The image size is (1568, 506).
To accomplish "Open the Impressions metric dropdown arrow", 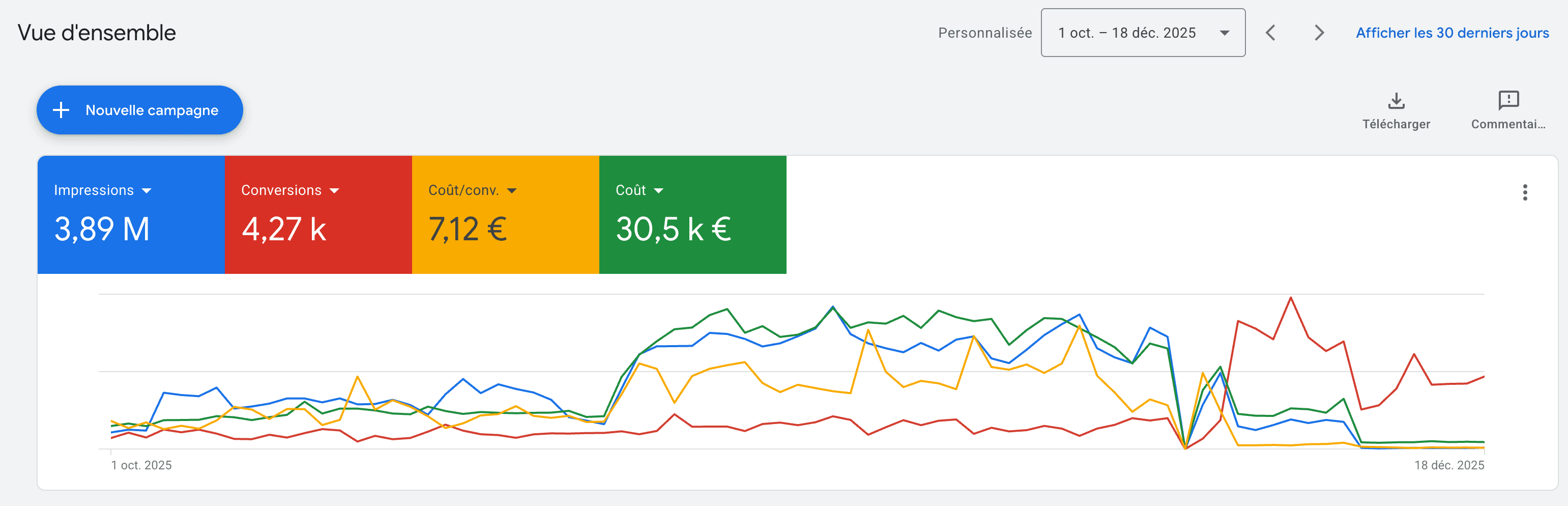I will [x=148, y=190].
